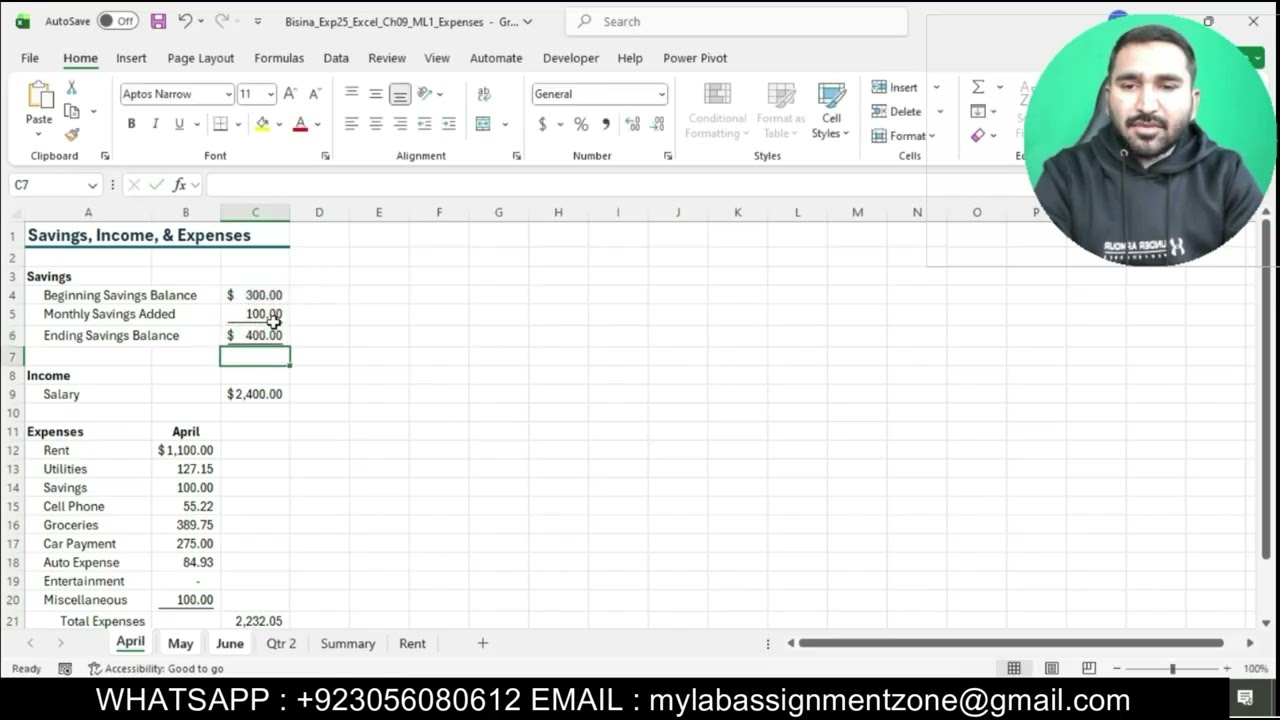The width and height of the screenshot is (1280, 720).
Task: Click the Save floppy disk icon
Action: tap(158, 21)
